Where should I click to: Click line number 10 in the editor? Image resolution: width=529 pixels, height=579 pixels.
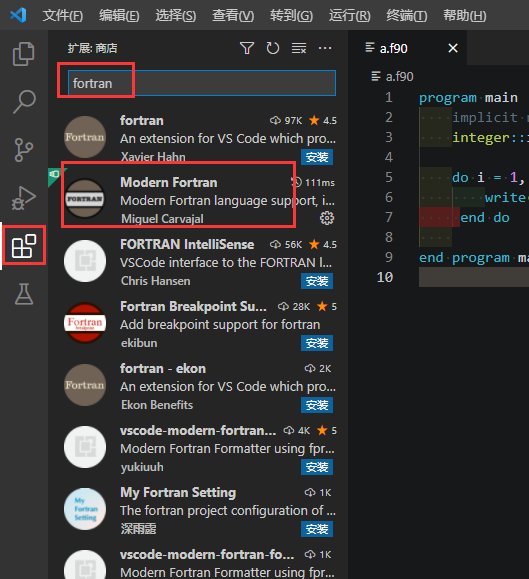click(x=385, y=277)
